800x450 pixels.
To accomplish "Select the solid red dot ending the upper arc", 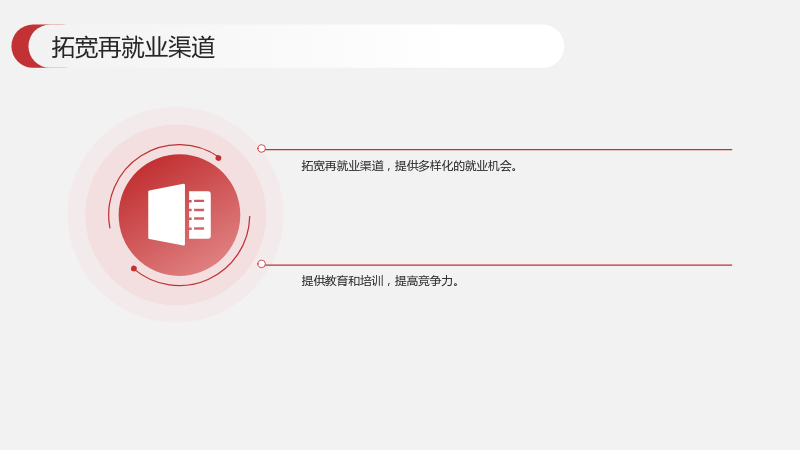I will (218, 158).
